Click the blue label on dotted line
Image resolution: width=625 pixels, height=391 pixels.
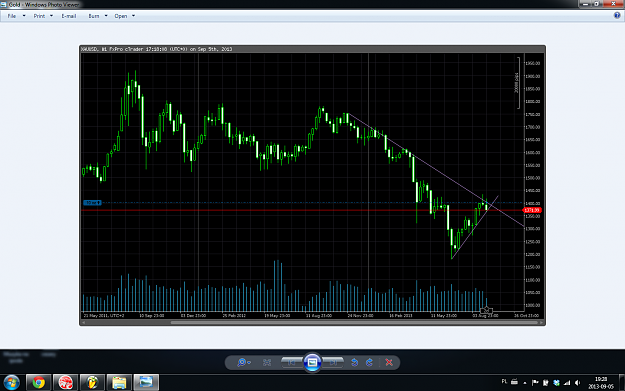point(92,202)
